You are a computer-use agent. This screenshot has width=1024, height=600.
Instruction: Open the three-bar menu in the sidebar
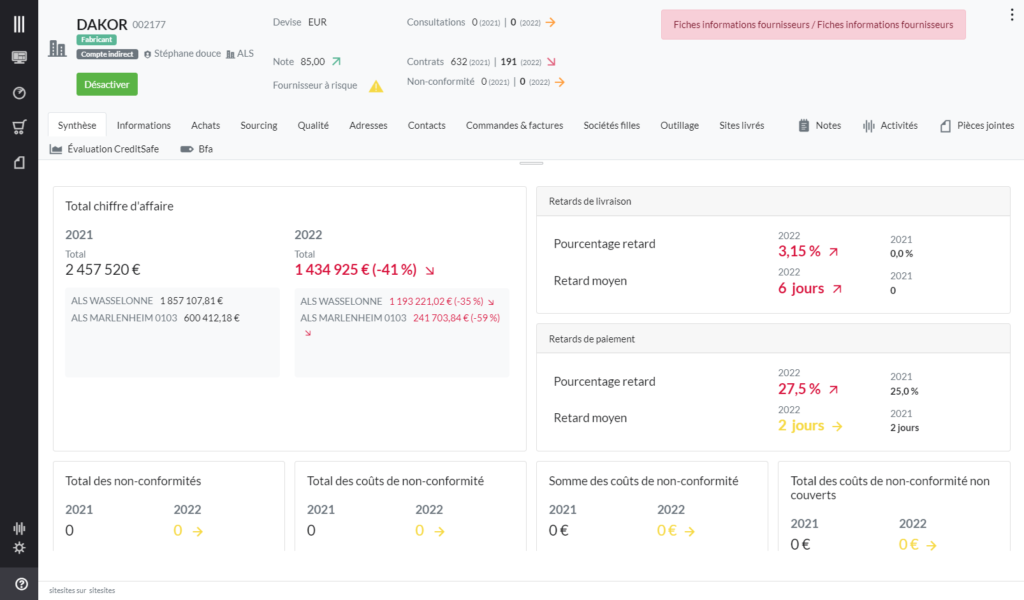pos(19,23)
